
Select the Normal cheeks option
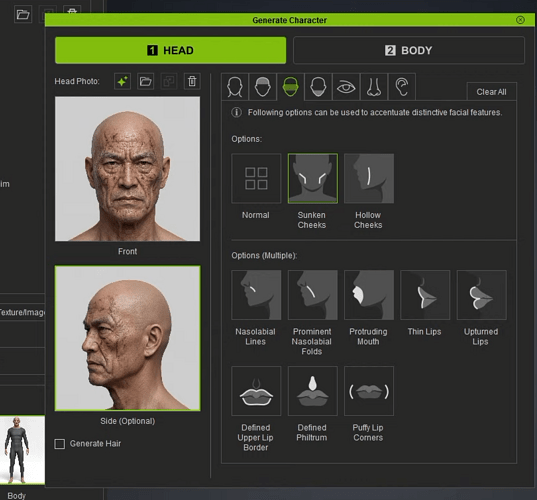click(x=256, y=178)
